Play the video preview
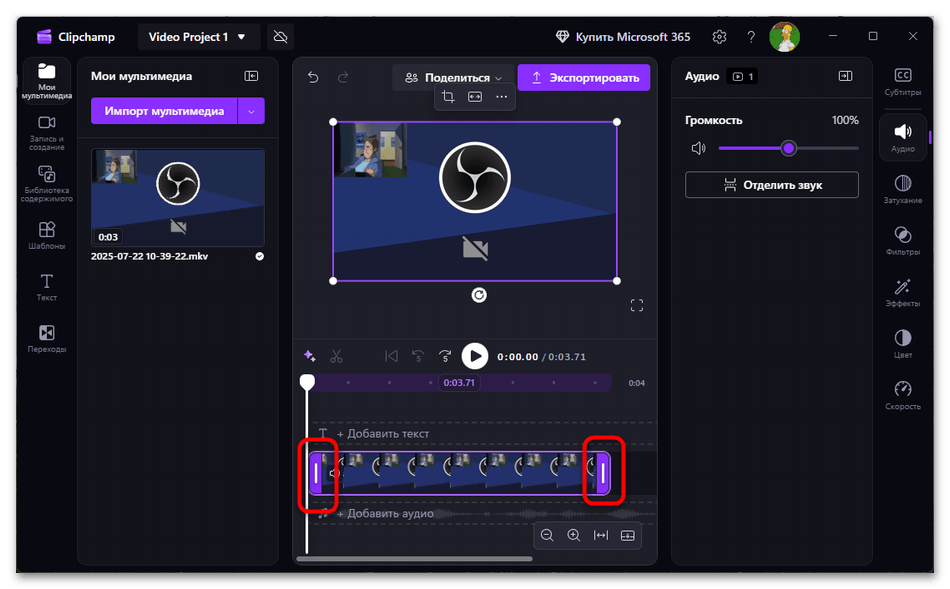950x589 pixels. coord(475,356)
